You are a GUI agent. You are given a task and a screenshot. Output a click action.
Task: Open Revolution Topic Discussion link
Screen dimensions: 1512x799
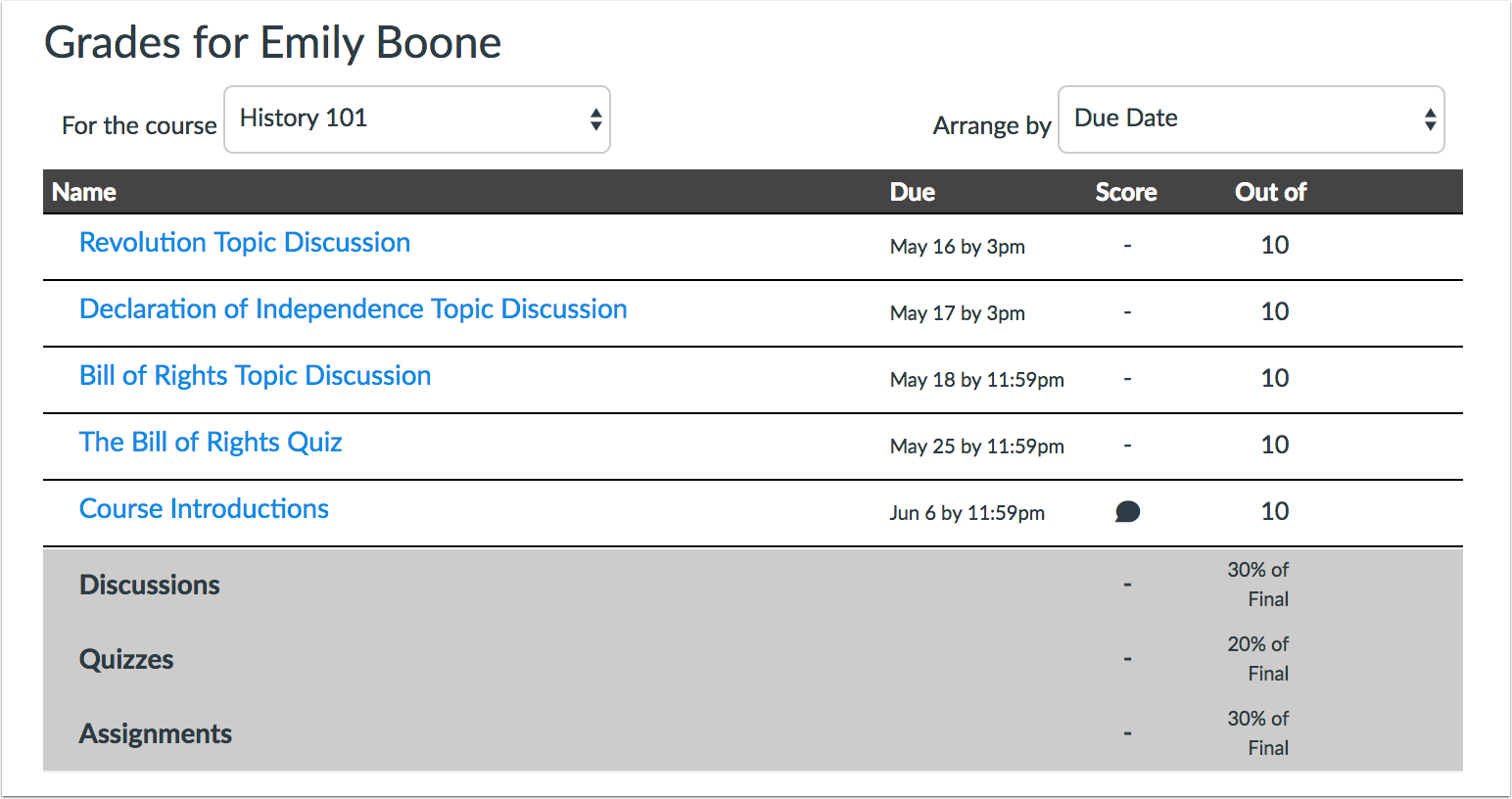pos(245,243)
